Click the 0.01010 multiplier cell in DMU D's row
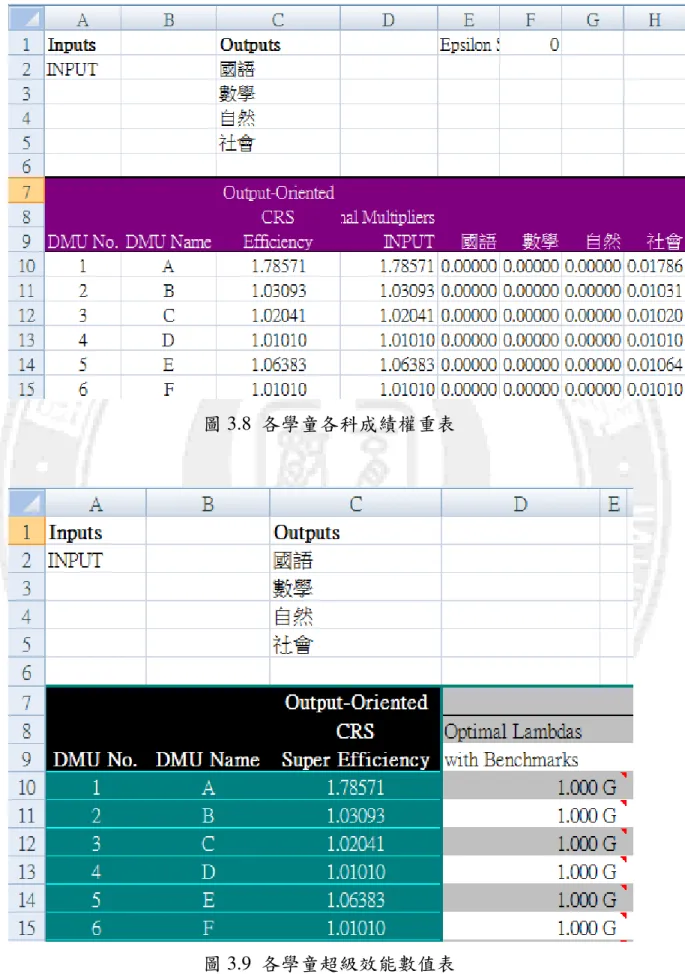685x974 pixels. [x=655, y=340]
